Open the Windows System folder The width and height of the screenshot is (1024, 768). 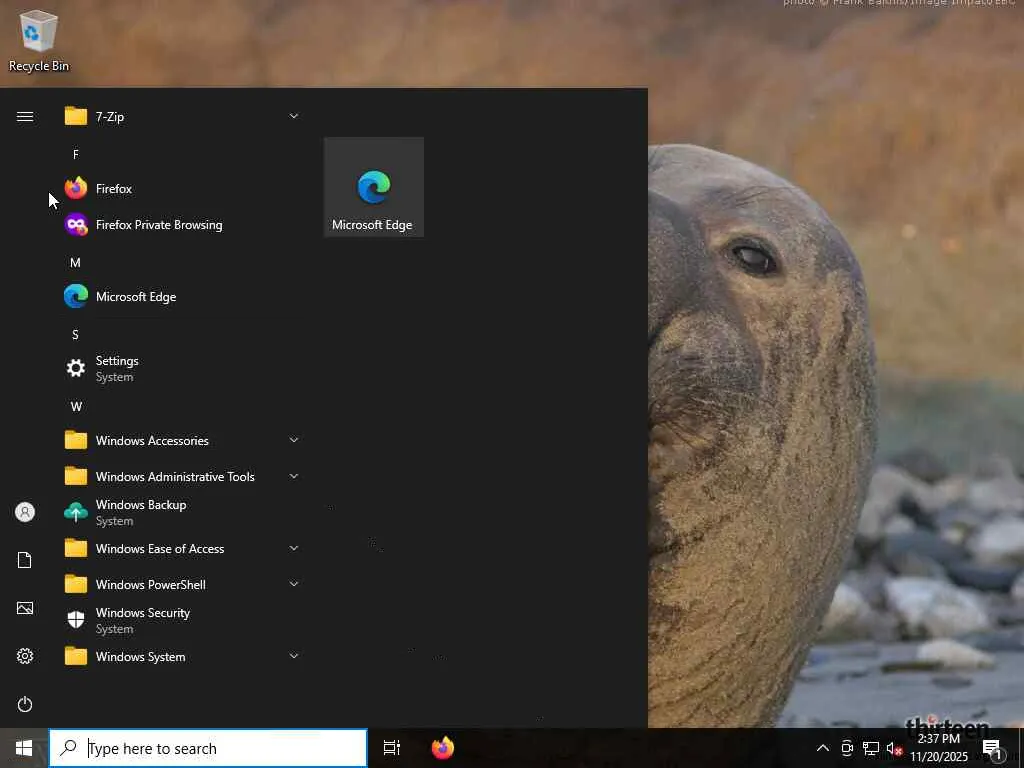click(184, 656)
